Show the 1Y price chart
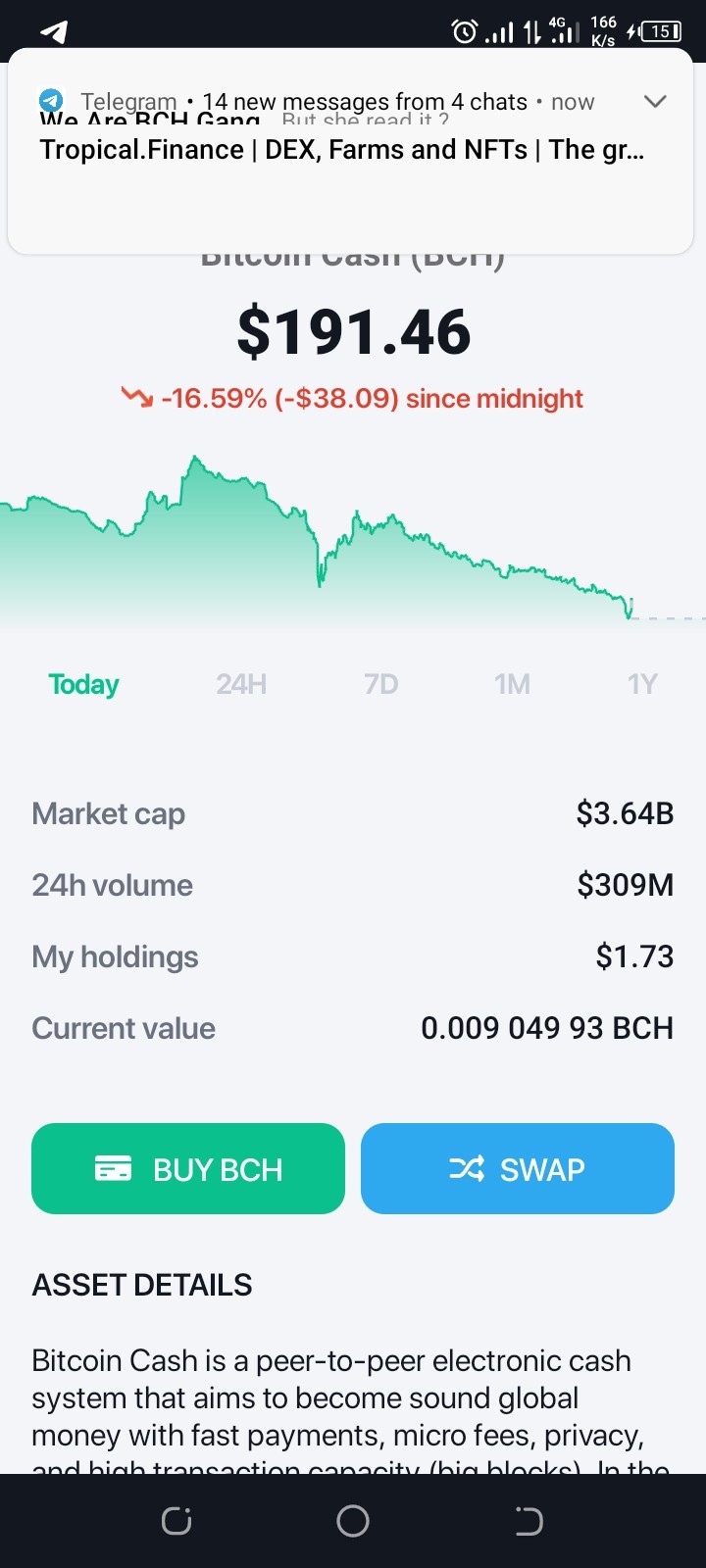The image size is (706, 1568). (x=642, y=684)
